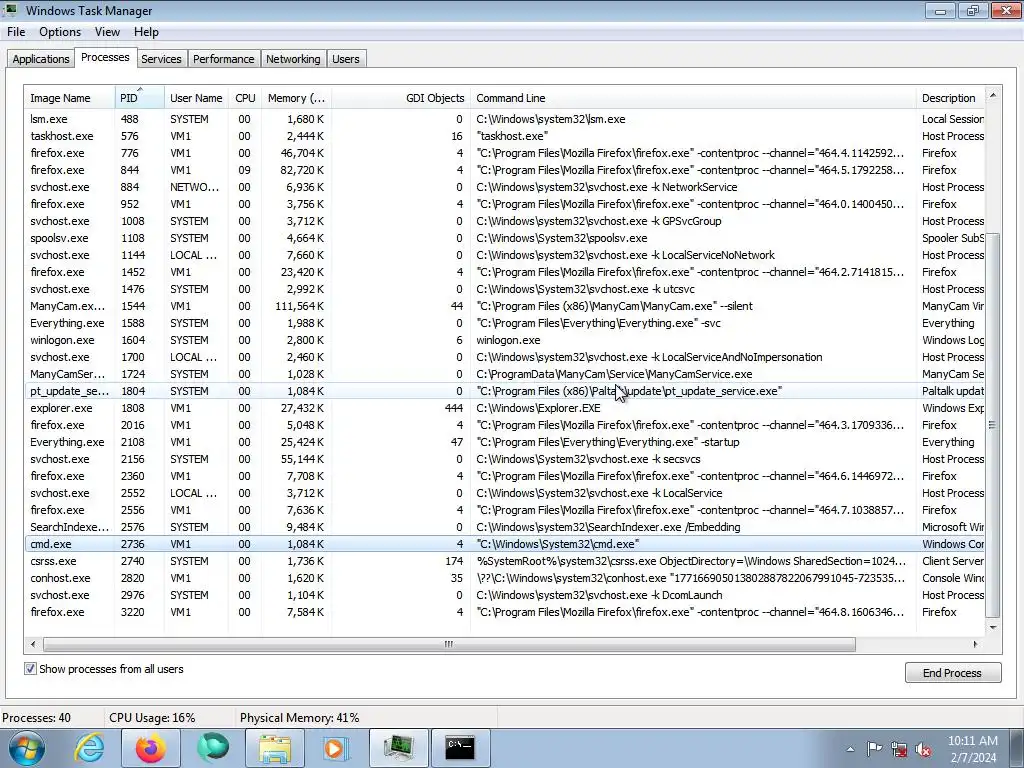Viewport: 1024px width, 768px height.
Task: Open the network status tray icon
Action: (899, 749)
